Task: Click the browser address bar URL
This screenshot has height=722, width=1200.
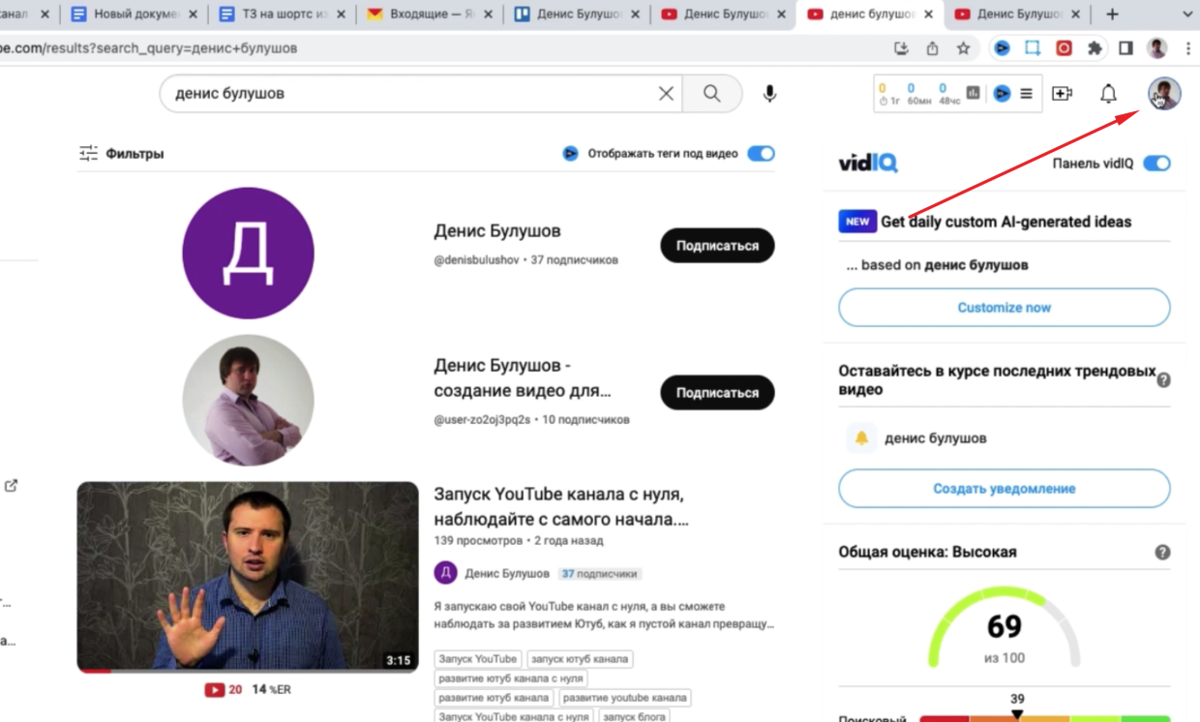Action: coord(148,48)
